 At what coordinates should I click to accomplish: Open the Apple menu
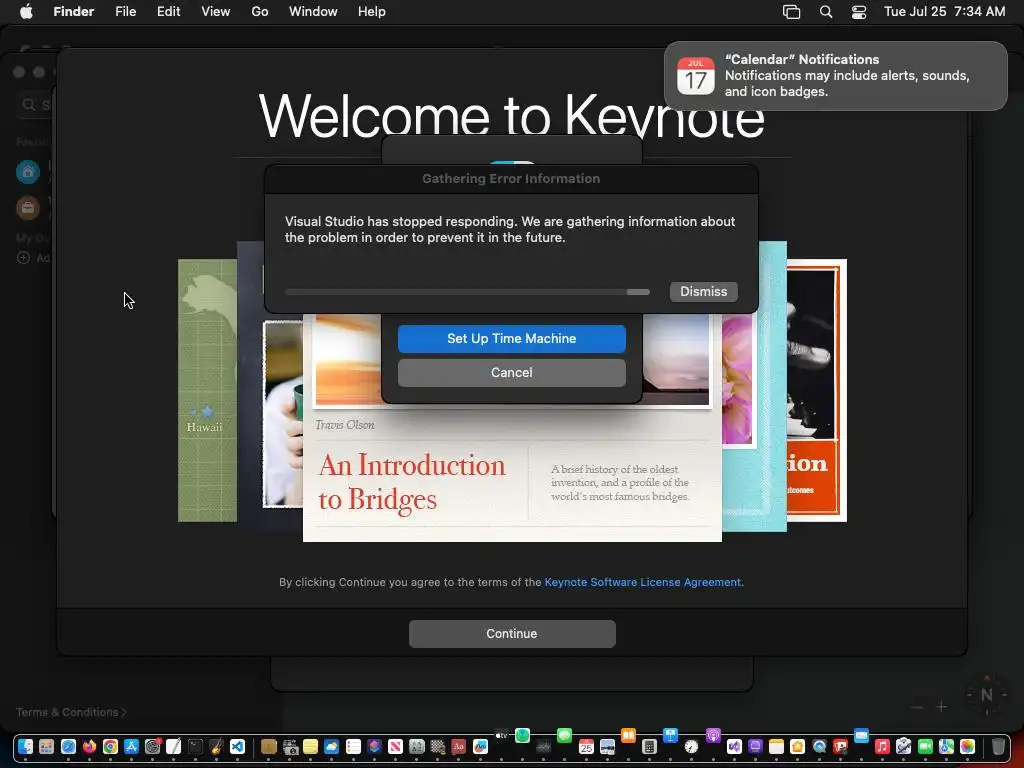(x=25, y=11)
